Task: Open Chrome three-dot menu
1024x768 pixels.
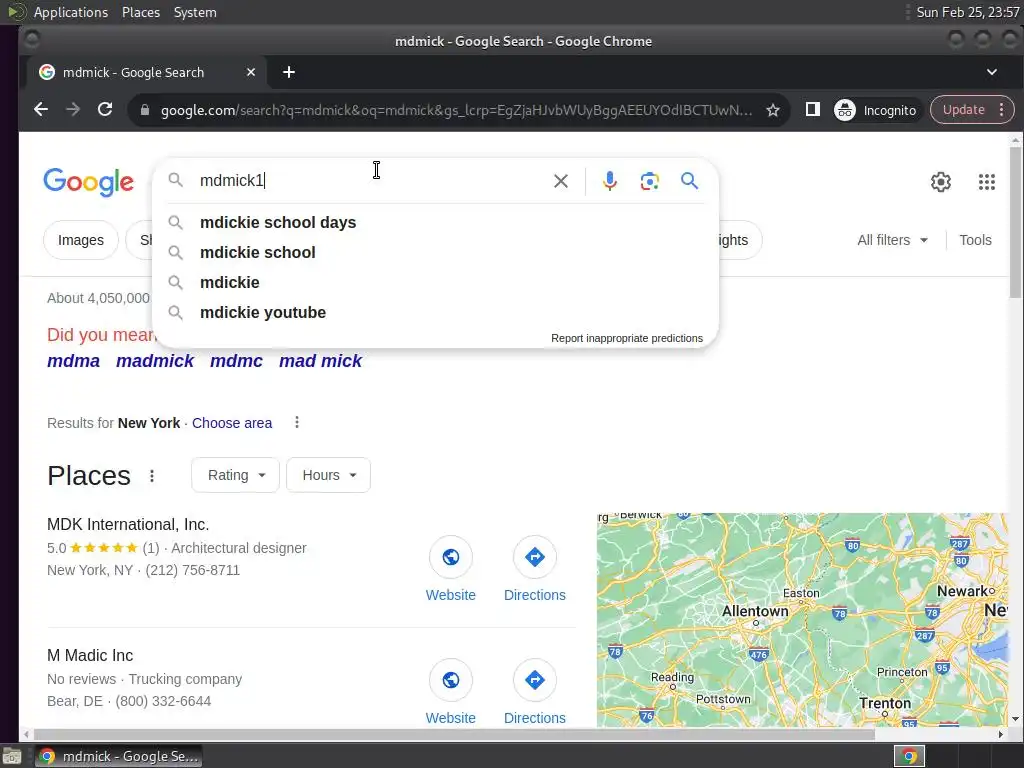Action: (x=1002, y=110)
